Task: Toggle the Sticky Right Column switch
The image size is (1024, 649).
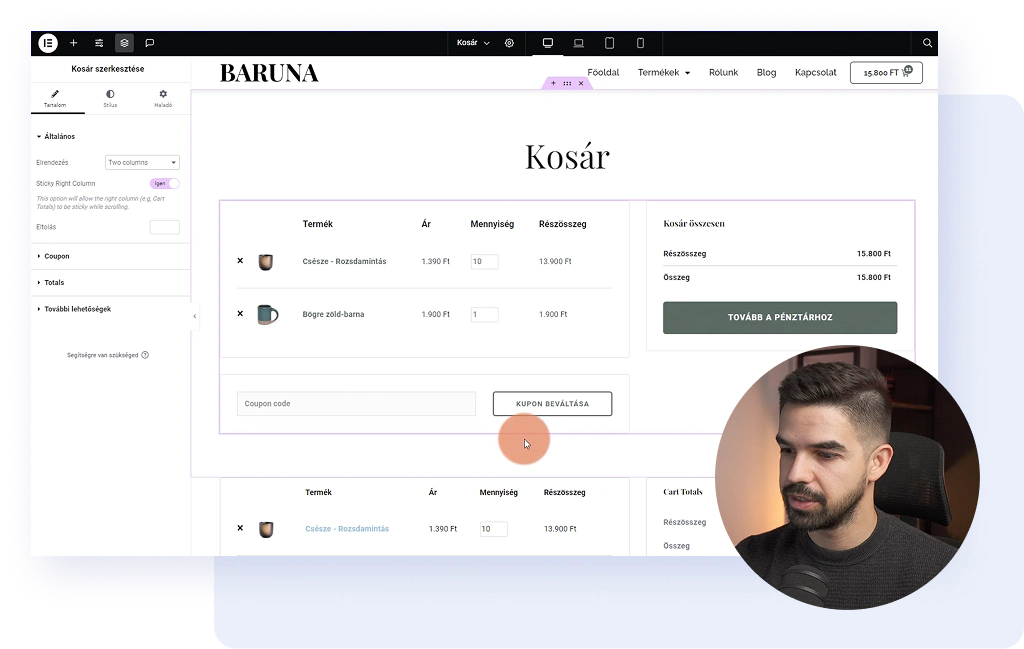Action: click(165, 183)
